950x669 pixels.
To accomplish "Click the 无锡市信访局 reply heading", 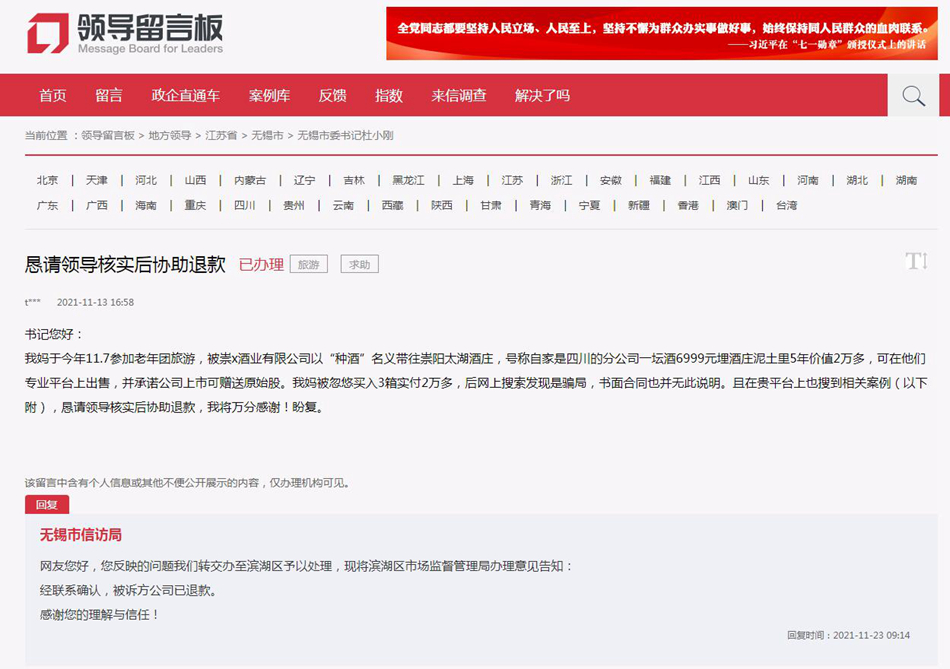I will pyautogui.click(x=80, y=535).
